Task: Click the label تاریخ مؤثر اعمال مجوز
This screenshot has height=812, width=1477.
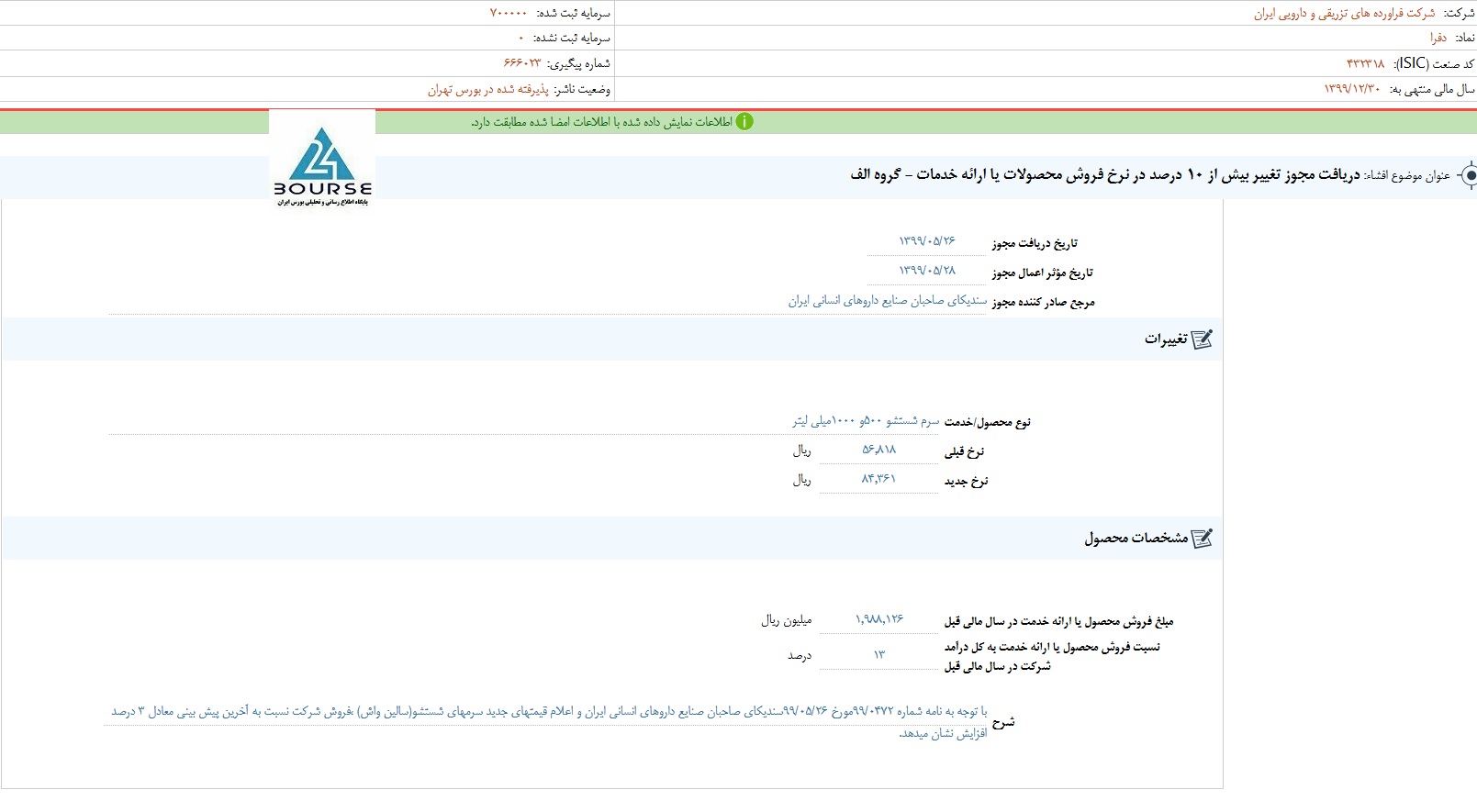Action: click(1042, 273)
